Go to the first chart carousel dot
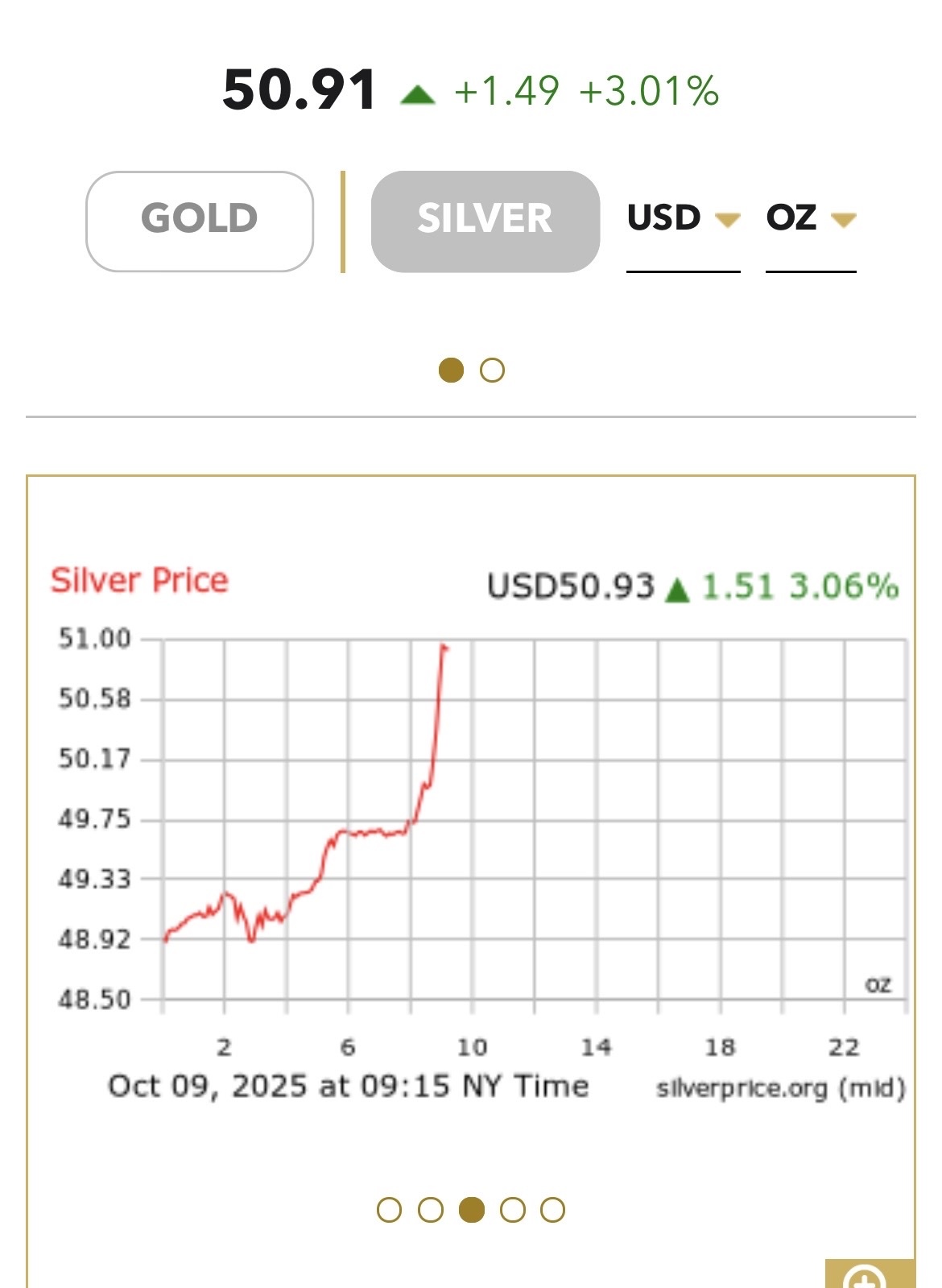 click(x=390, y=1210)
